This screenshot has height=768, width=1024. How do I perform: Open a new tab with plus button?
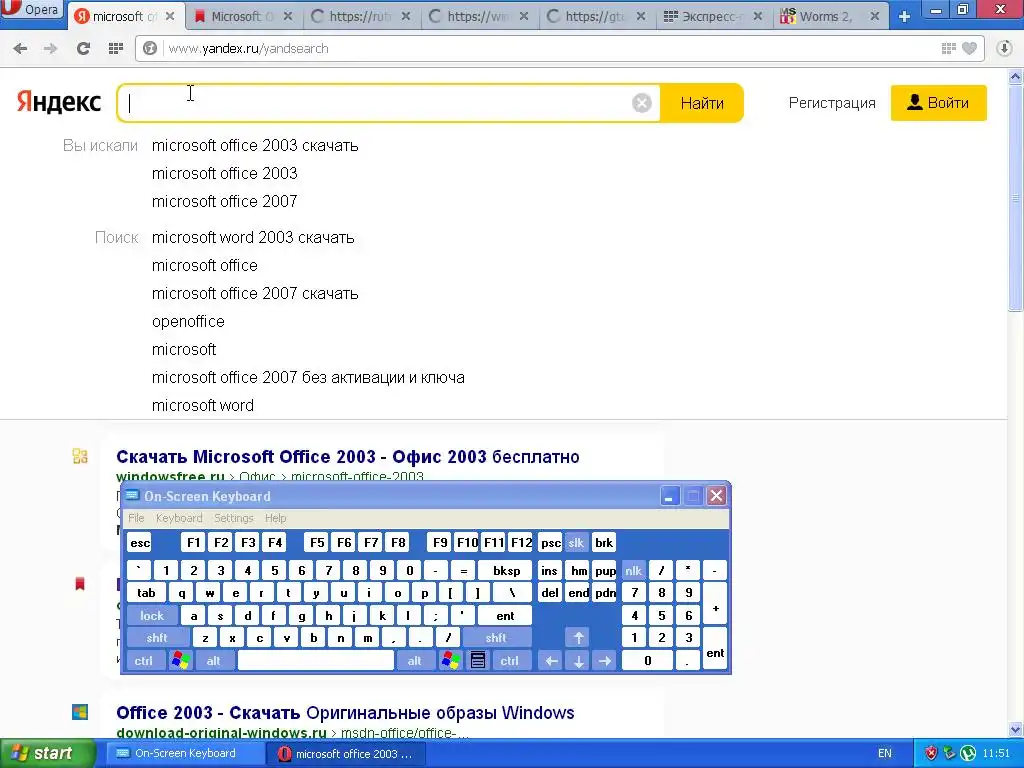[x=904, y=17]
